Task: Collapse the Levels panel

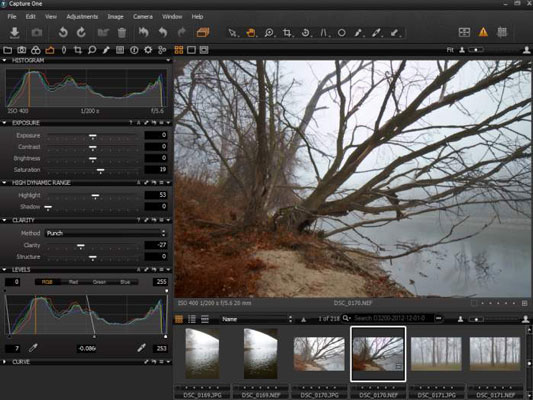Action: click(x=4, y=269)
